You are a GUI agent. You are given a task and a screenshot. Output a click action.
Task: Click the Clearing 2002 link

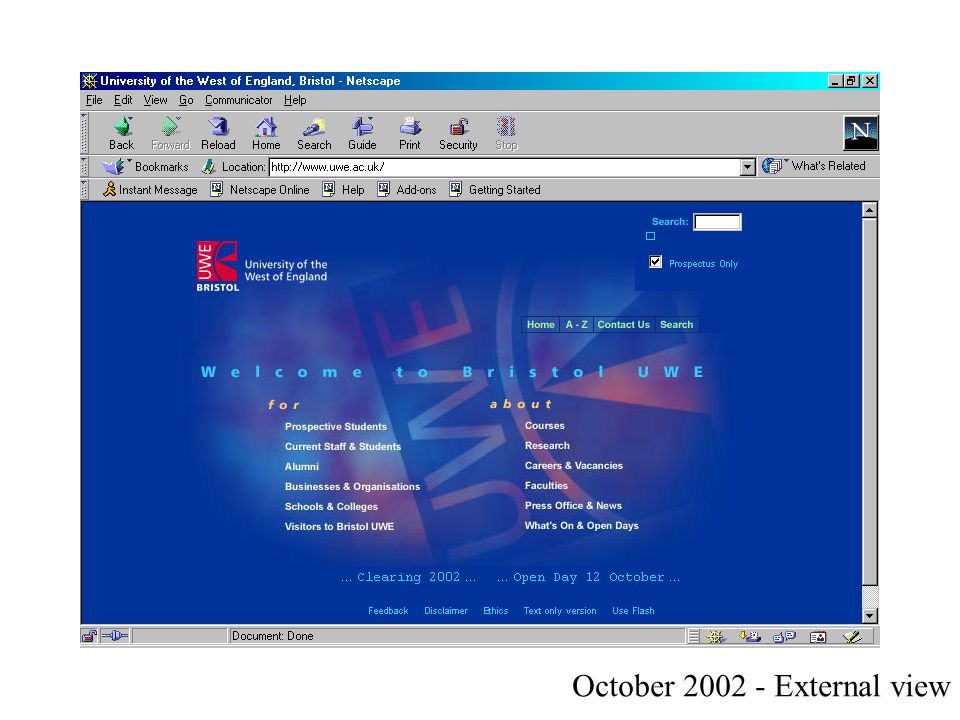408,577
